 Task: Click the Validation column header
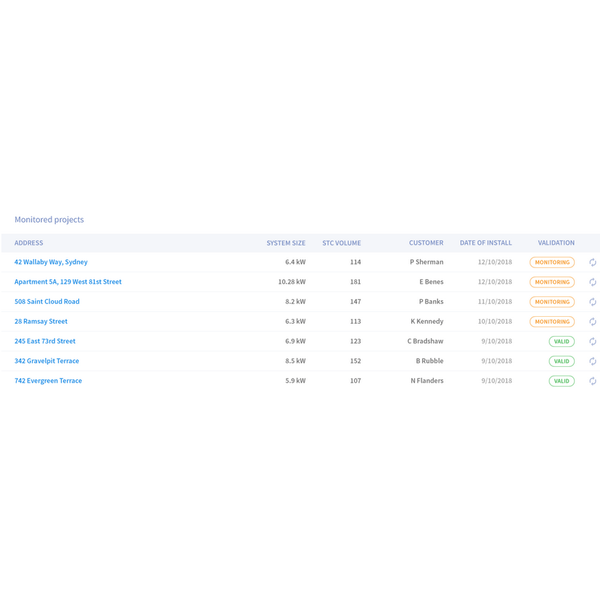pyautogui.click(x=556, y=243)
